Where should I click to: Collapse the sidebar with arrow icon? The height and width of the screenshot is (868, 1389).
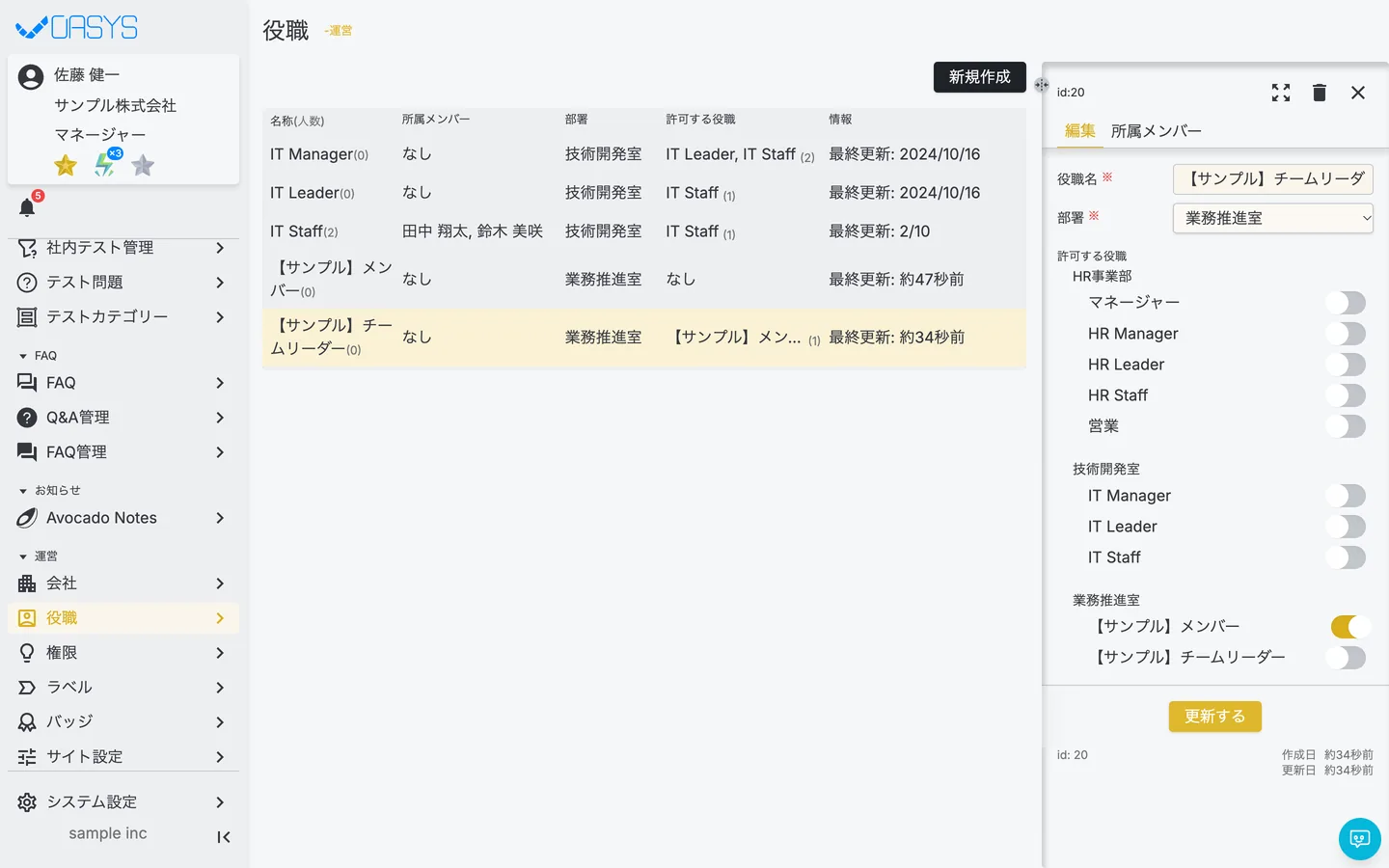(x=224, y=837)
